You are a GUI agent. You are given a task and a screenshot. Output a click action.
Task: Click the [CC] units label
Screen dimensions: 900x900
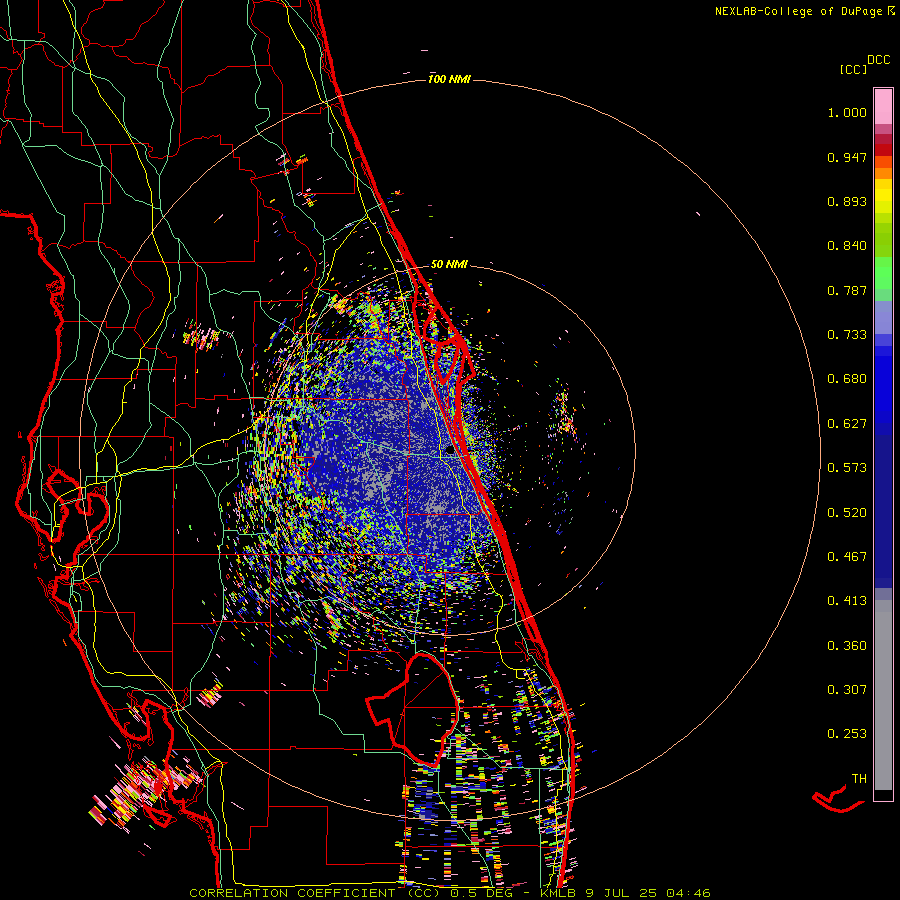[853, 69]
